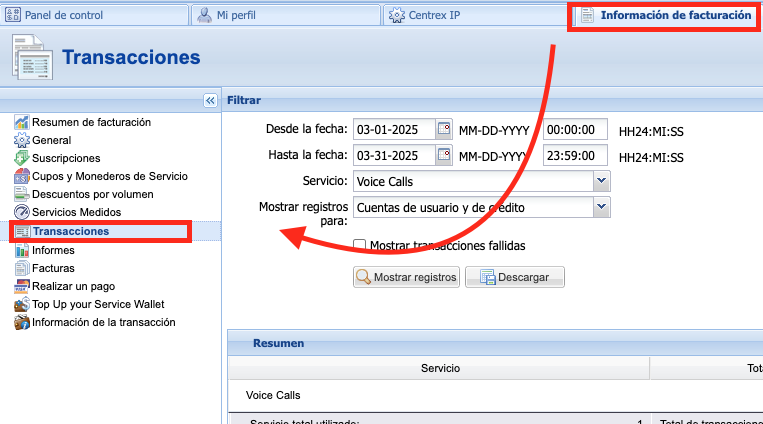Open the Panel de control tab

click(x=94, y=15)
